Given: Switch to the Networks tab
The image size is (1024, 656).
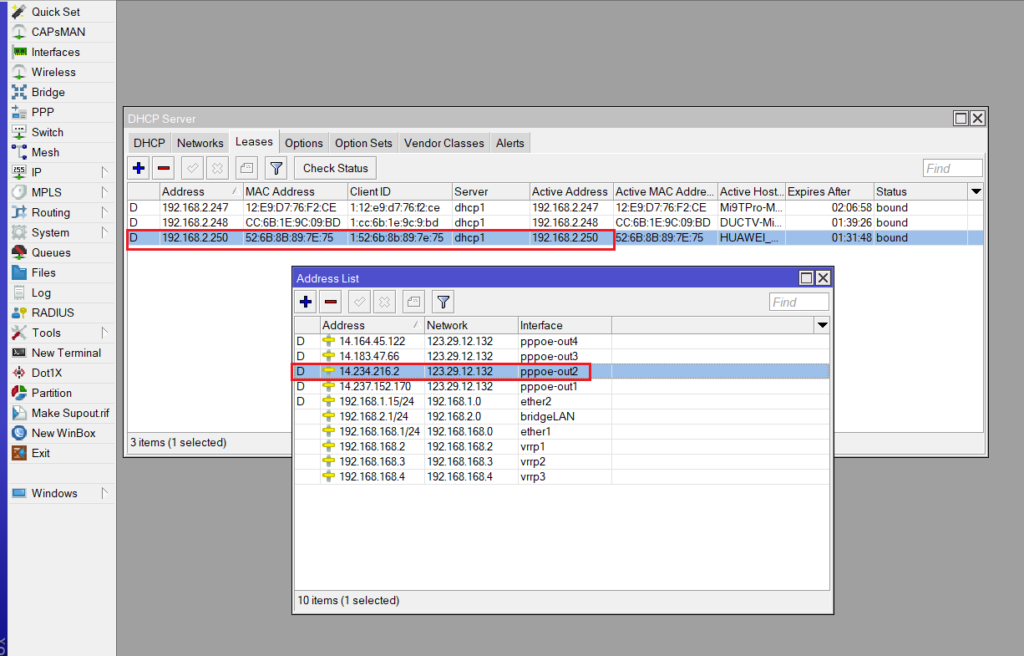Looking at the screenshot, I should [x=200, y=143].
